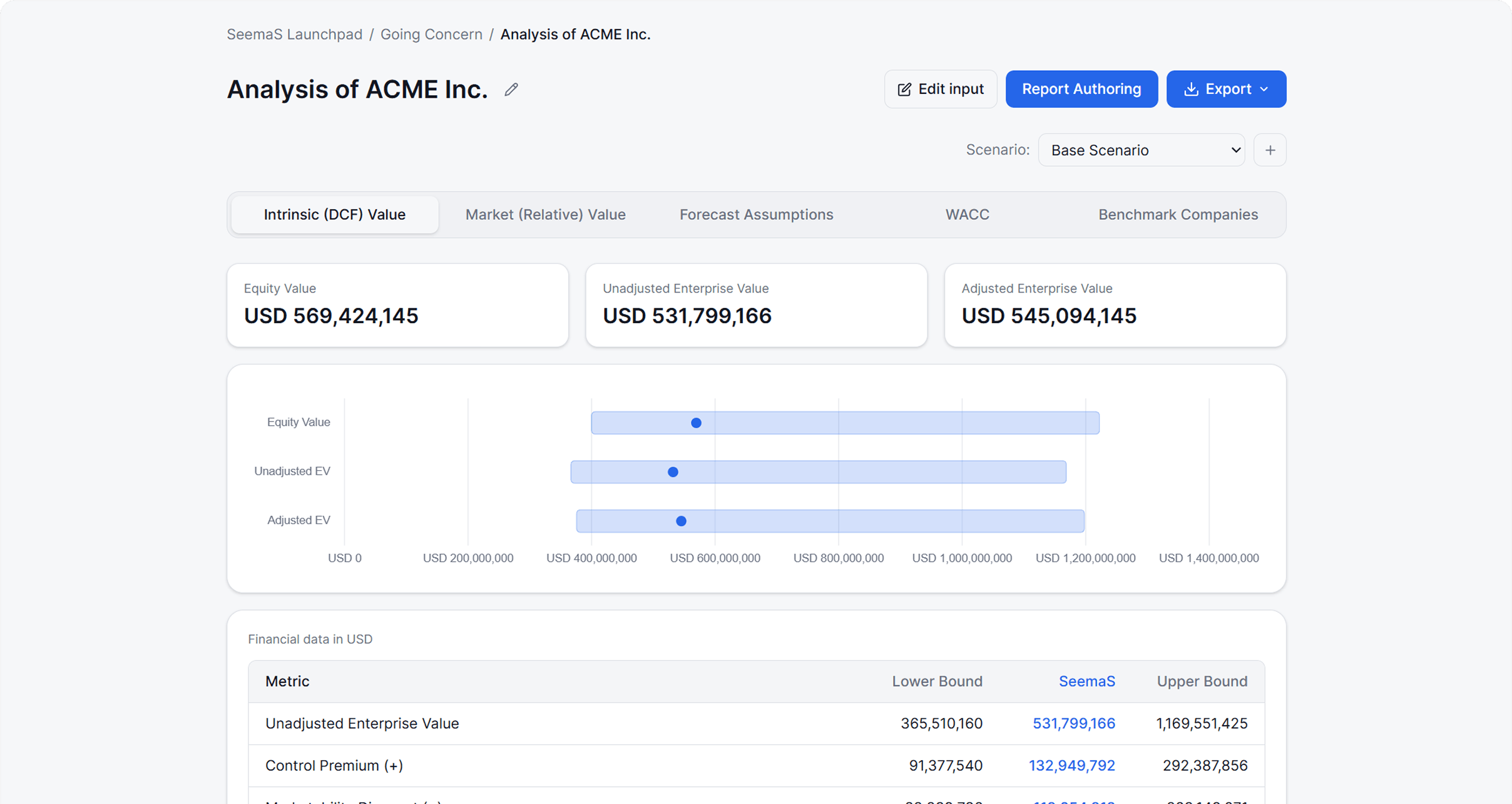The height and width of the screenshot is (804, 1512).
Task: Open the Export dropdown menu
Action: [x=1226, y=89]
